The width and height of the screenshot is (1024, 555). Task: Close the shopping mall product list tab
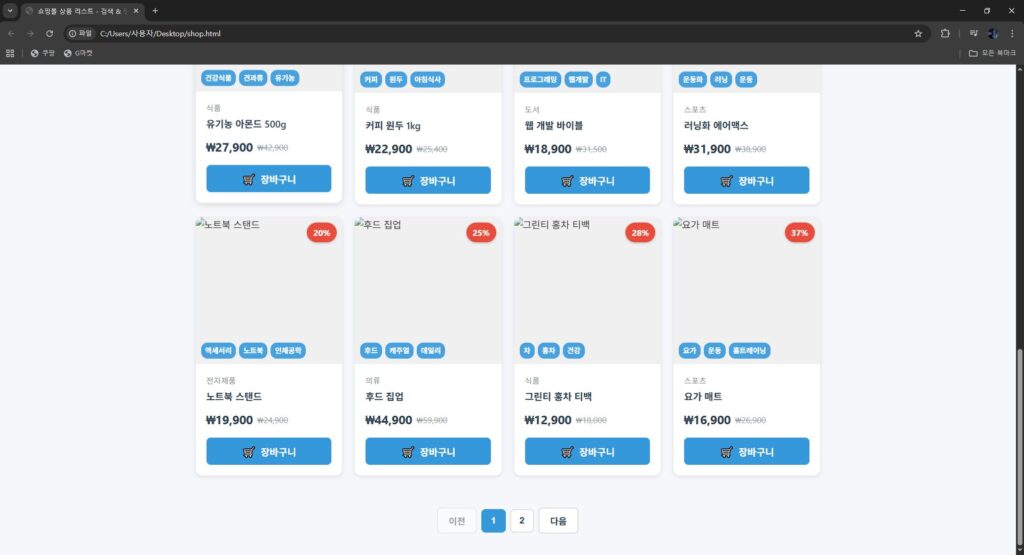(136, 10)
